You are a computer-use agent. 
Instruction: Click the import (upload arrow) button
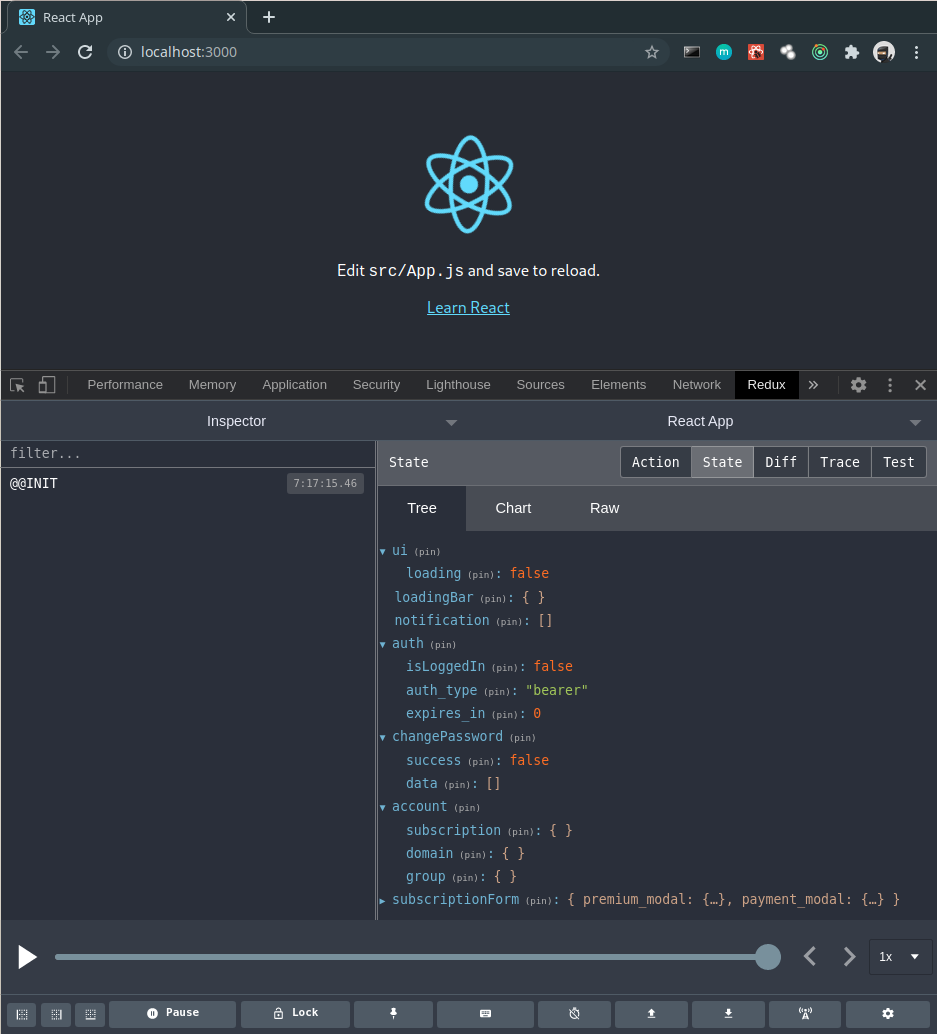pyautogui.click(x=651, y=1014)
